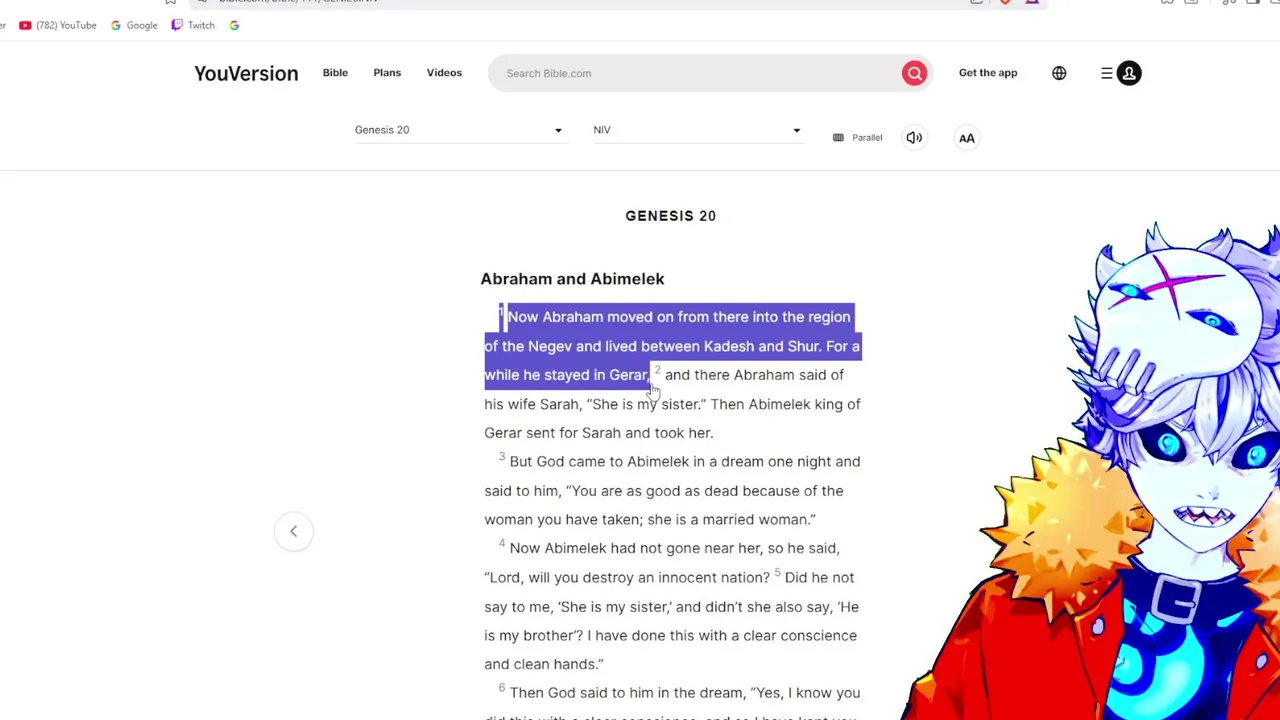The height and width of the screenshot is (720, 1280).
Task: Click the chapter selector dropdown arrow
Action: (558, 130)
